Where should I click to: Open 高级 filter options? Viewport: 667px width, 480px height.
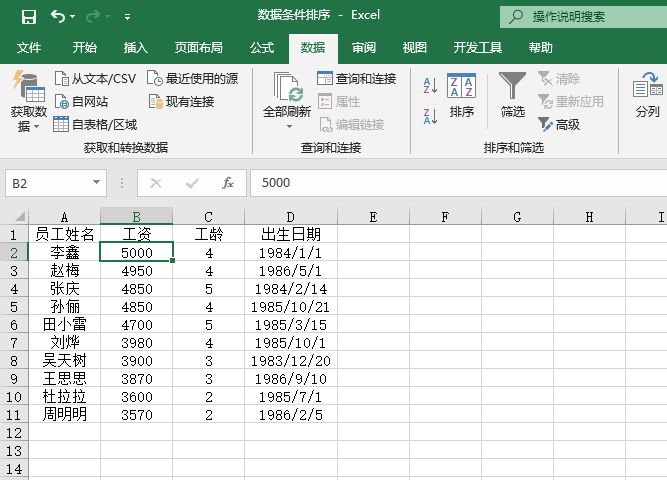(559, 125)
